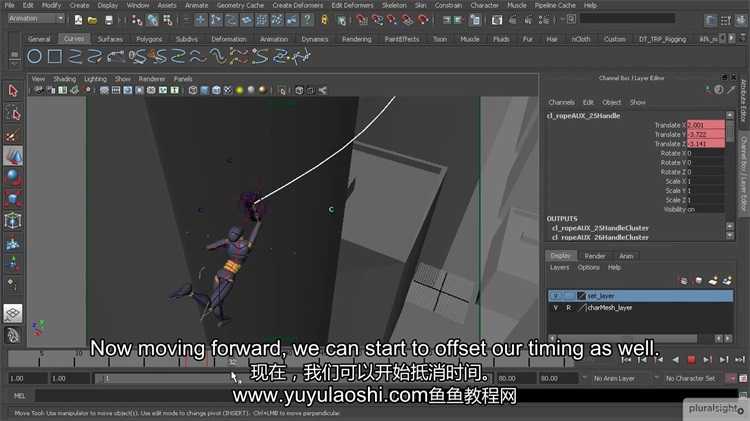The height and width of the screenshot is (421, 750).
Task: Select the NURBS circle shelf icon
Action: [x=34, y=56]
